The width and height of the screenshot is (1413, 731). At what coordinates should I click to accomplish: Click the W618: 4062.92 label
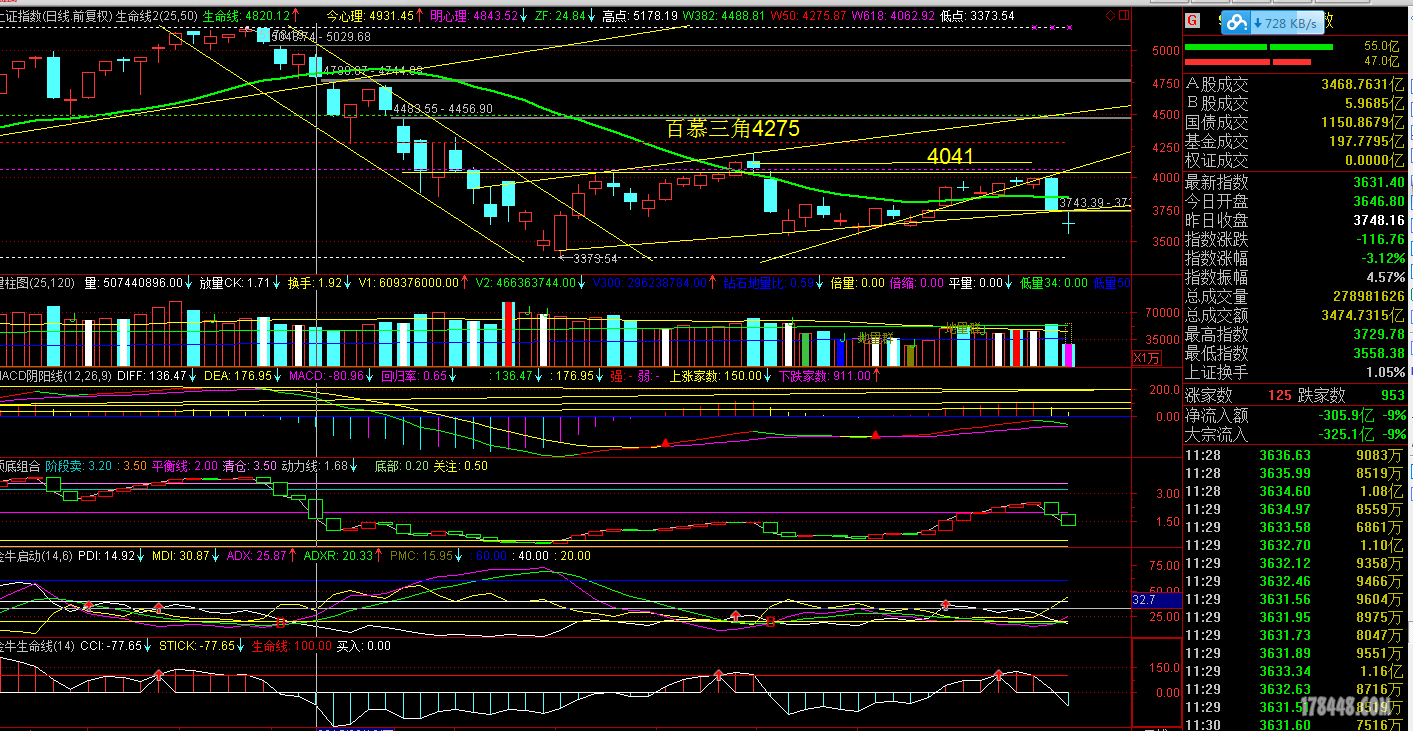pyautogui.click(x=894, y=16)
